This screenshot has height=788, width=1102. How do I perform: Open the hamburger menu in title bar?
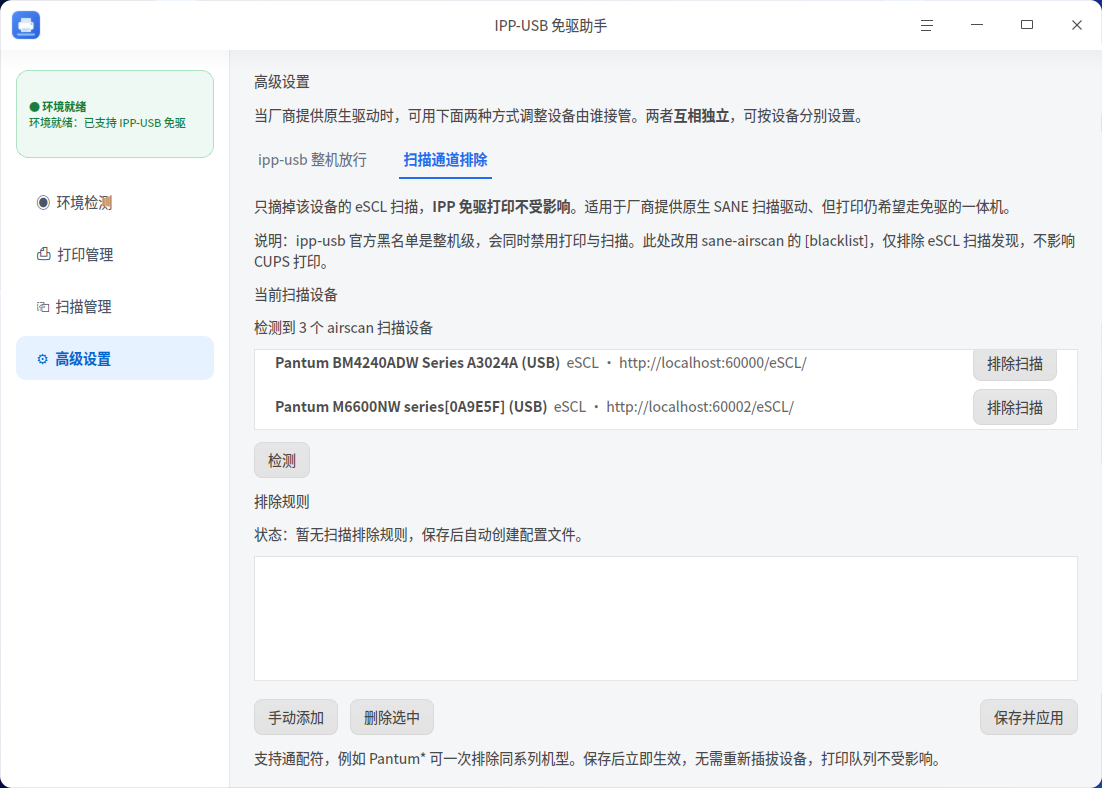(x=926, y=25)
